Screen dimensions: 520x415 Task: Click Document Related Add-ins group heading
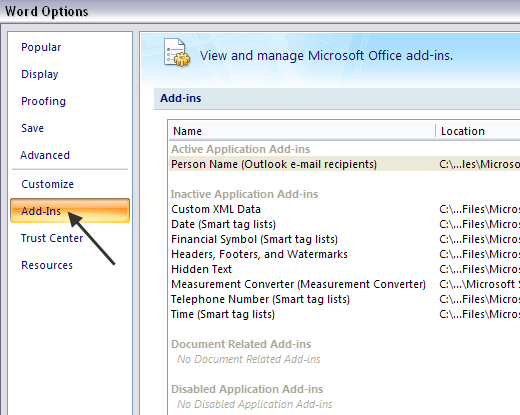tap(241, 344)
